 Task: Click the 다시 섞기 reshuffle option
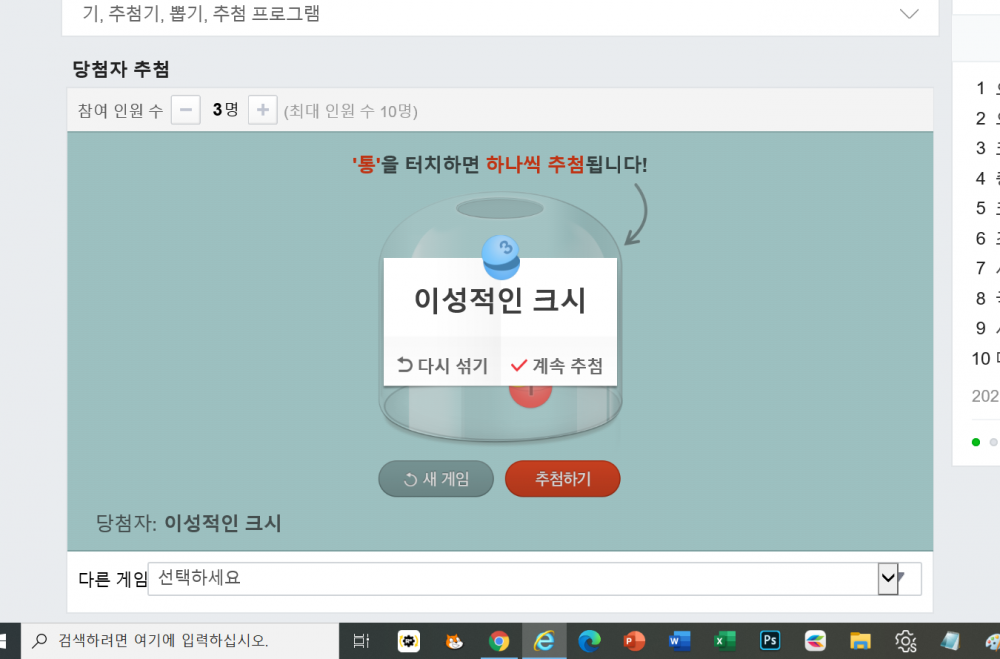[x=442, y=366]
